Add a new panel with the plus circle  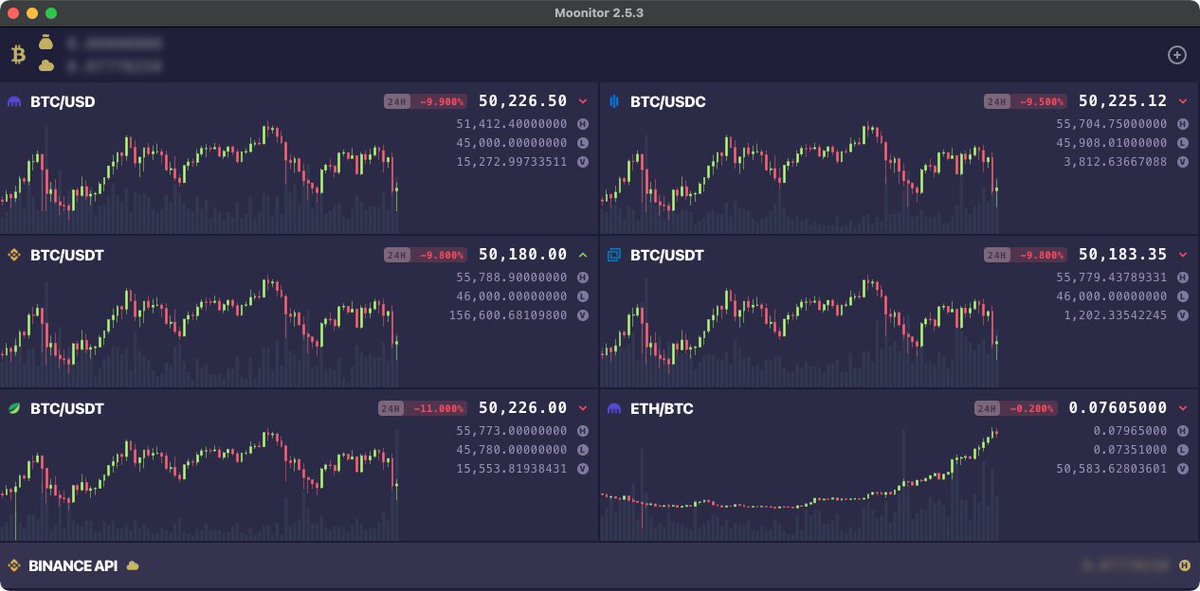[1177, 55]
